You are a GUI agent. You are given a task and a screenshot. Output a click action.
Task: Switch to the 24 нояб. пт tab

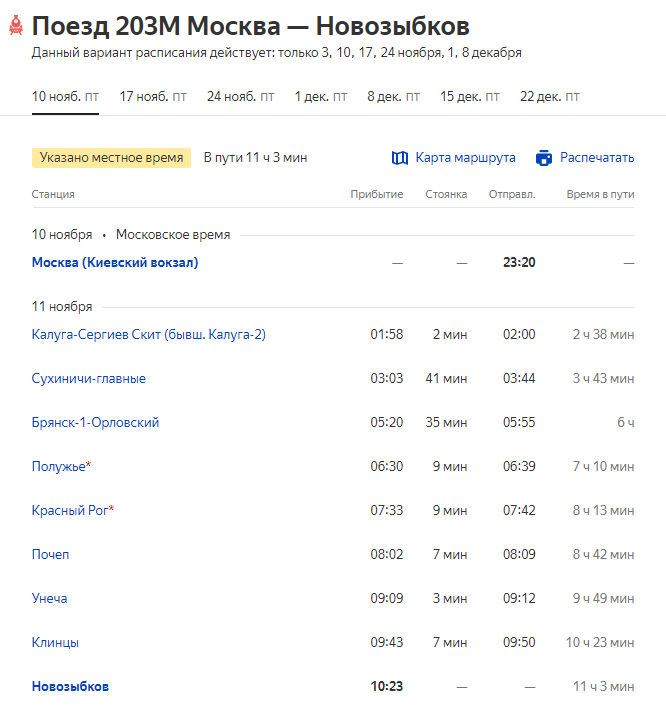pyautogui.click(x=240, y=96)
